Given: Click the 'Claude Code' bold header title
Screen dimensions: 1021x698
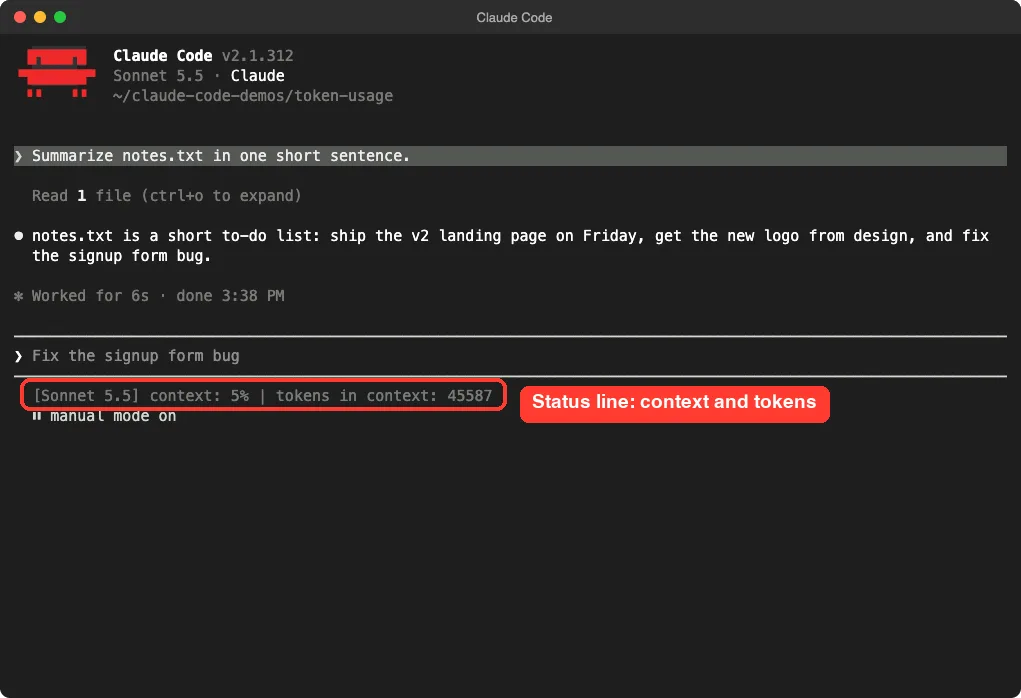Looking at the screenshot, I should (163, 56).
